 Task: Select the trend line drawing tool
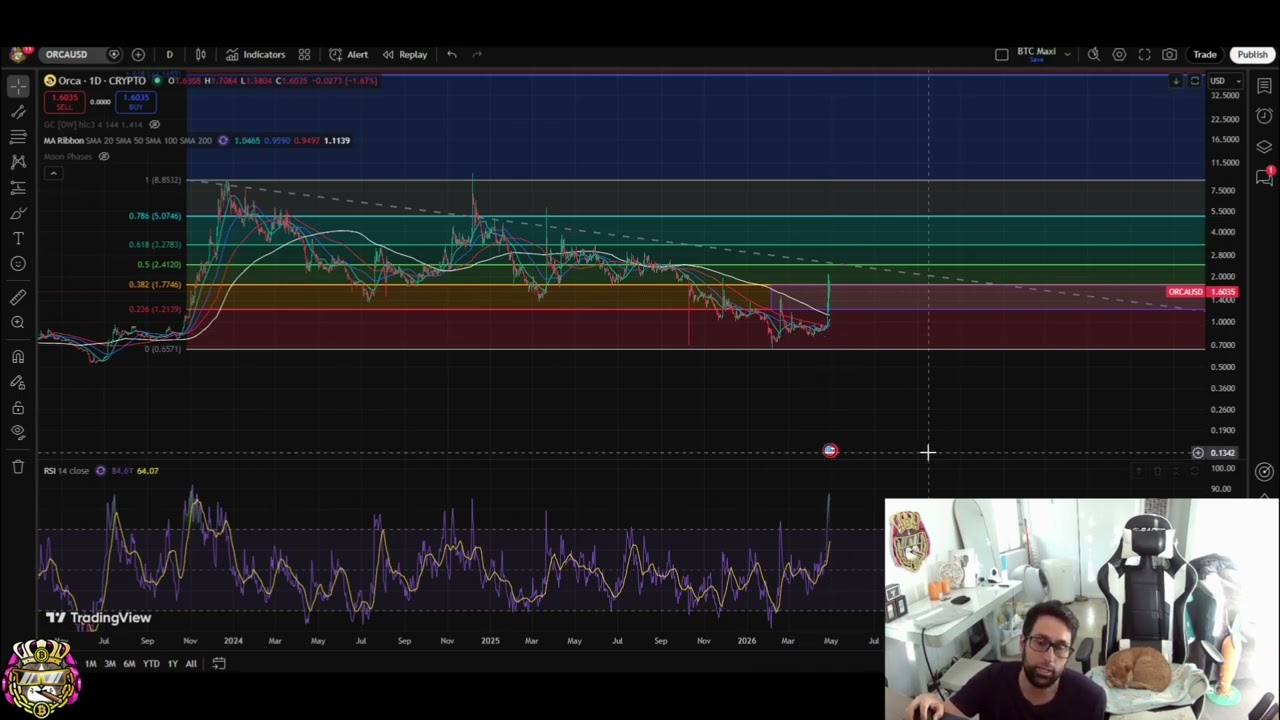[x=18, y=112]
